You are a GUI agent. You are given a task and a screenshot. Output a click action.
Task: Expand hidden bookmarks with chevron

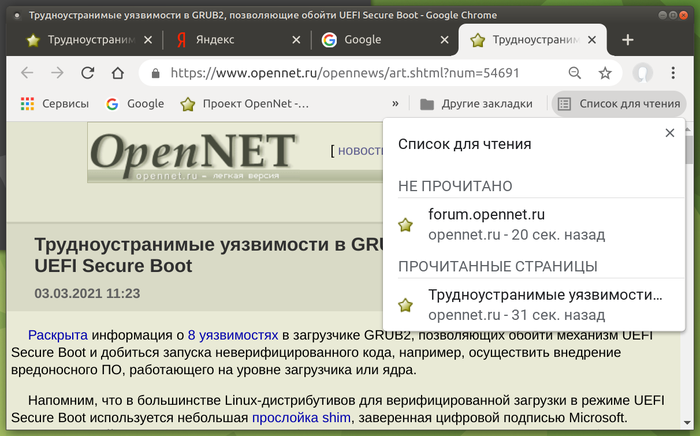tap(395, 104)
